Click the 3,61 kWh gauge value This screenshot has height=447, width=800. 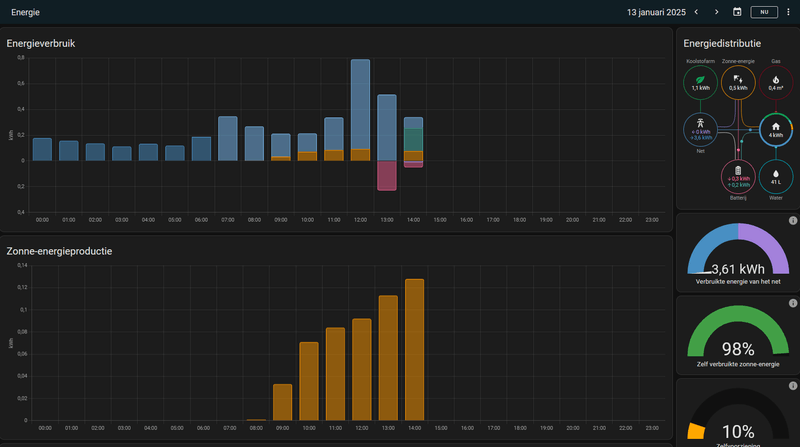(738, 269)
